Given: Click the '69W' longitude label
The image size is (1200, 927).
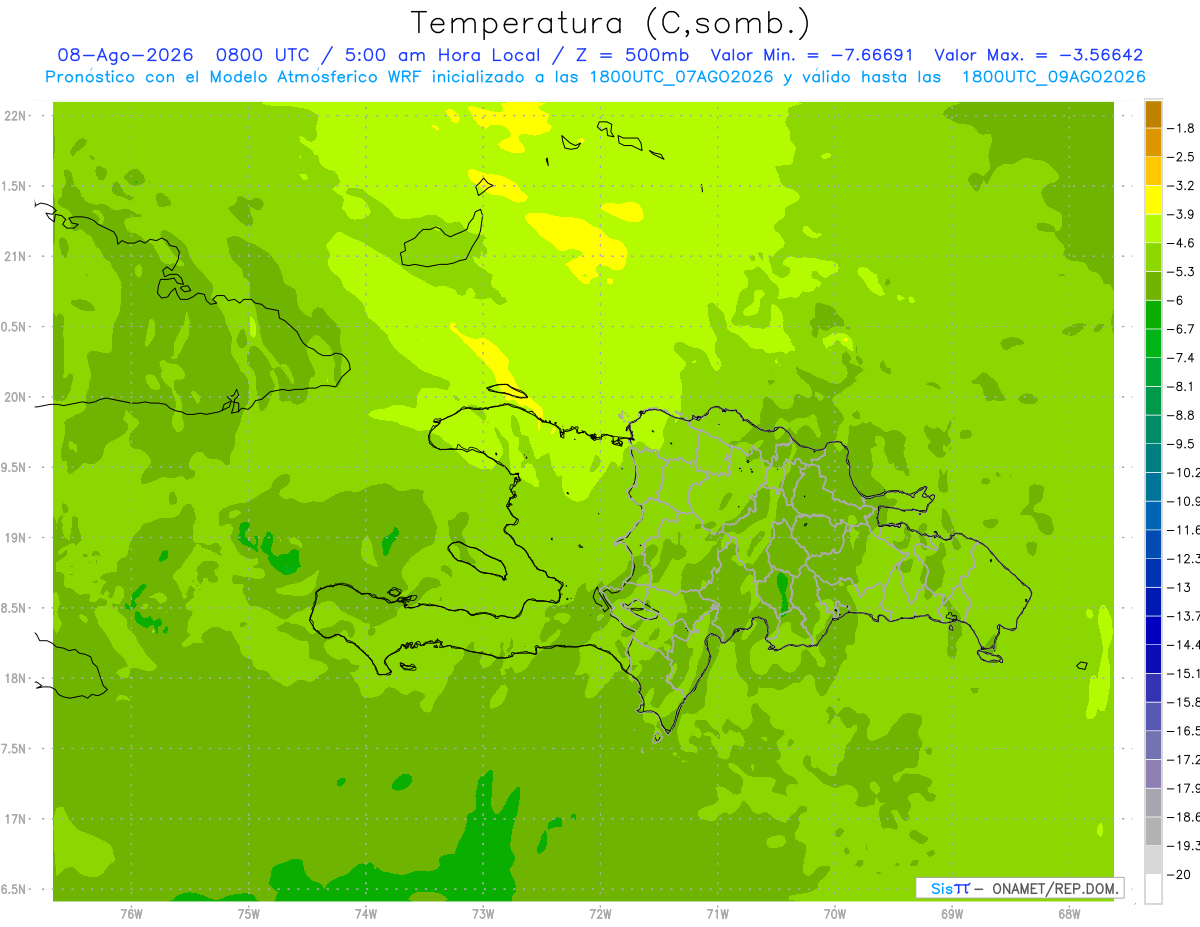Looking at the screenshot, I should (952, 913).
